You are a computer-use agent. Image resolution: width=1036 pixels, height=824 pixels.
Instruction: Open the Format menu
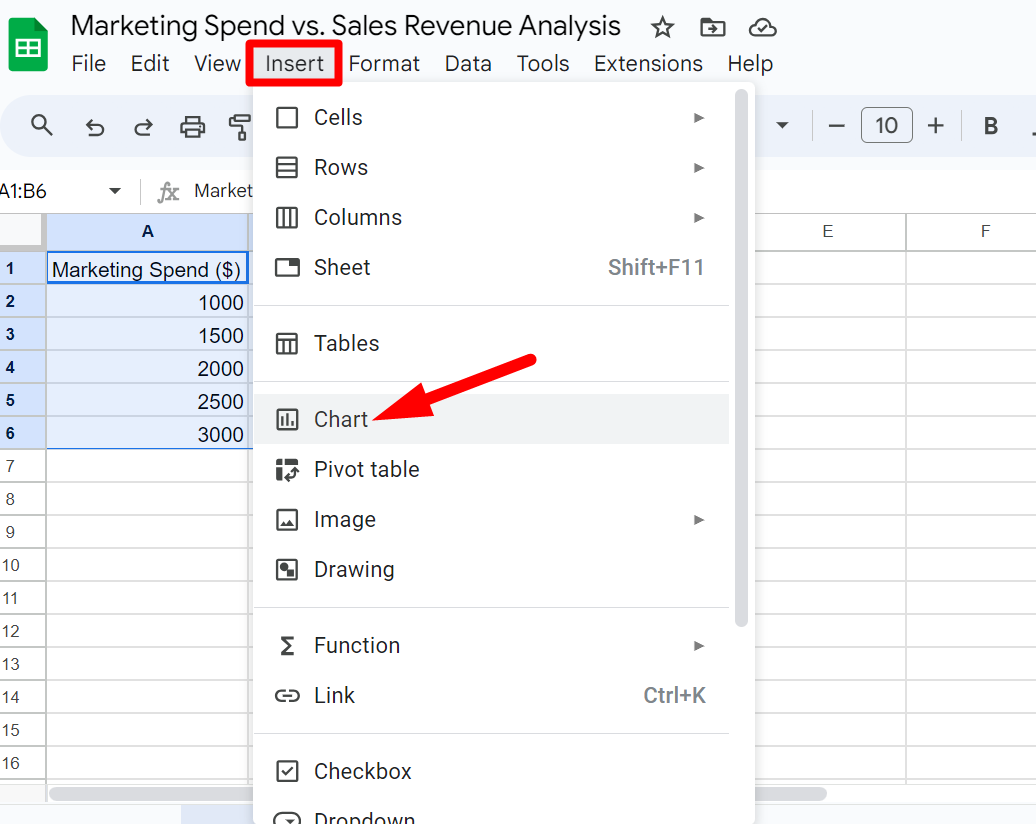384,64
